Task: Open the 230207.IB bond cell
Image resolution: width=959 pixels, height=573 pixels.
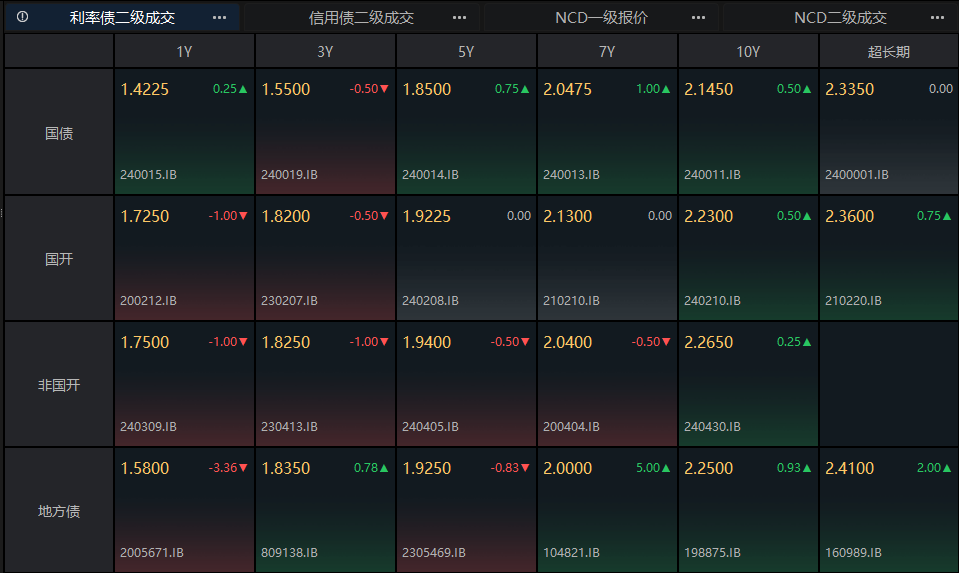Action: [325, 258]
